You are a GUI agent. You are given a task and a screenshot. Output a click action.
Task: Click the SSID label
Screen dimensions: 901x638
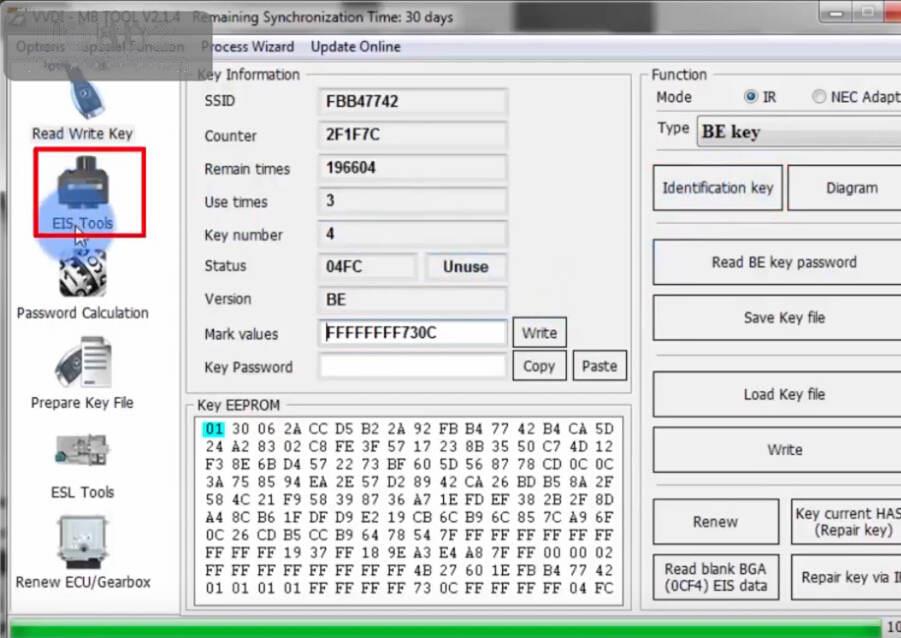(x=220, y=101)
